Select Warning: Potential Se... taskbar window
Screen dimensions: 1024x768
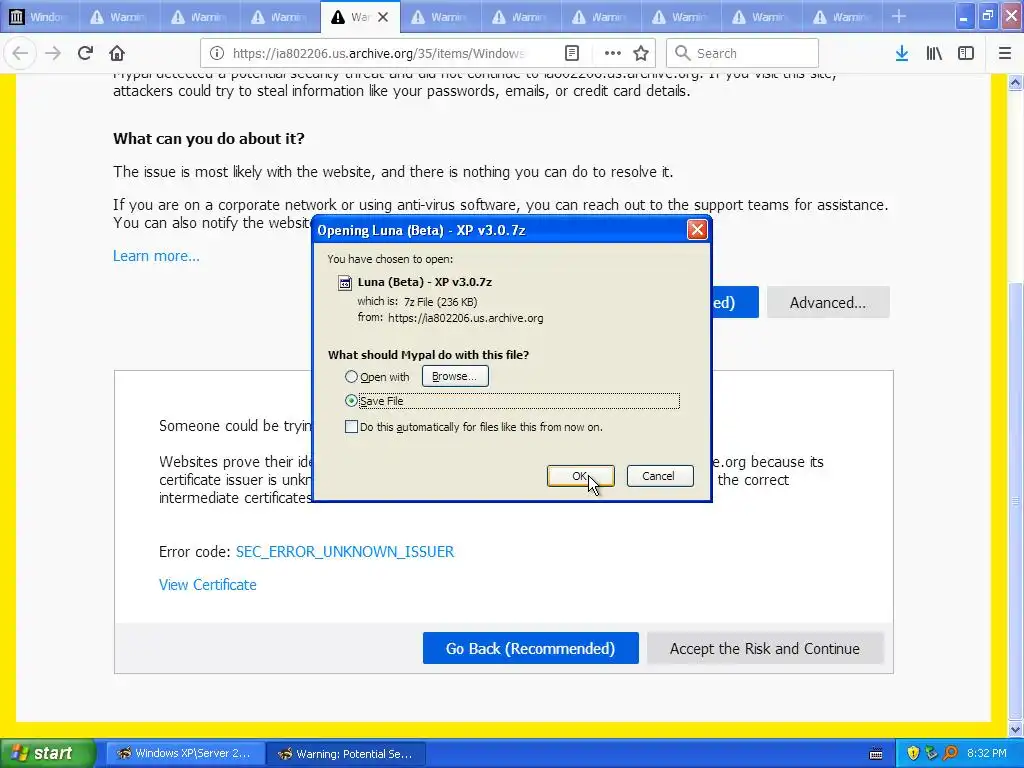346,754
